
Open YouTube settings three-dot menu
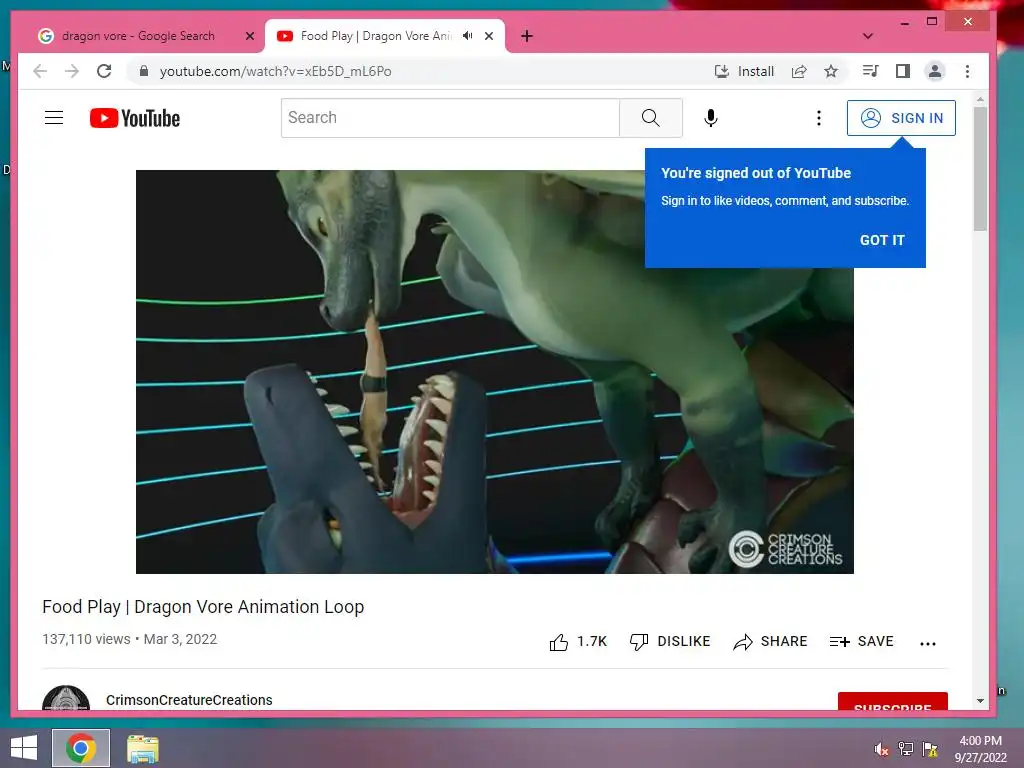click(818, 118)
